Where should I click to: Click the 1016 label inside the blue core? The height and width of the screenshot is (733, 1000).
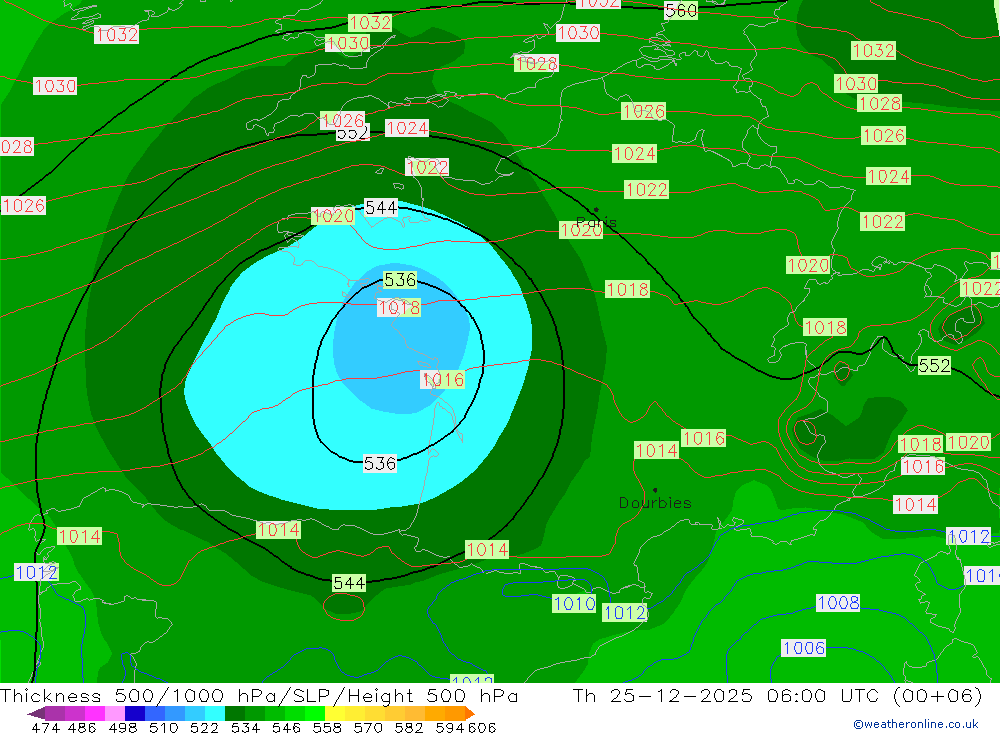tap(443, 380)
